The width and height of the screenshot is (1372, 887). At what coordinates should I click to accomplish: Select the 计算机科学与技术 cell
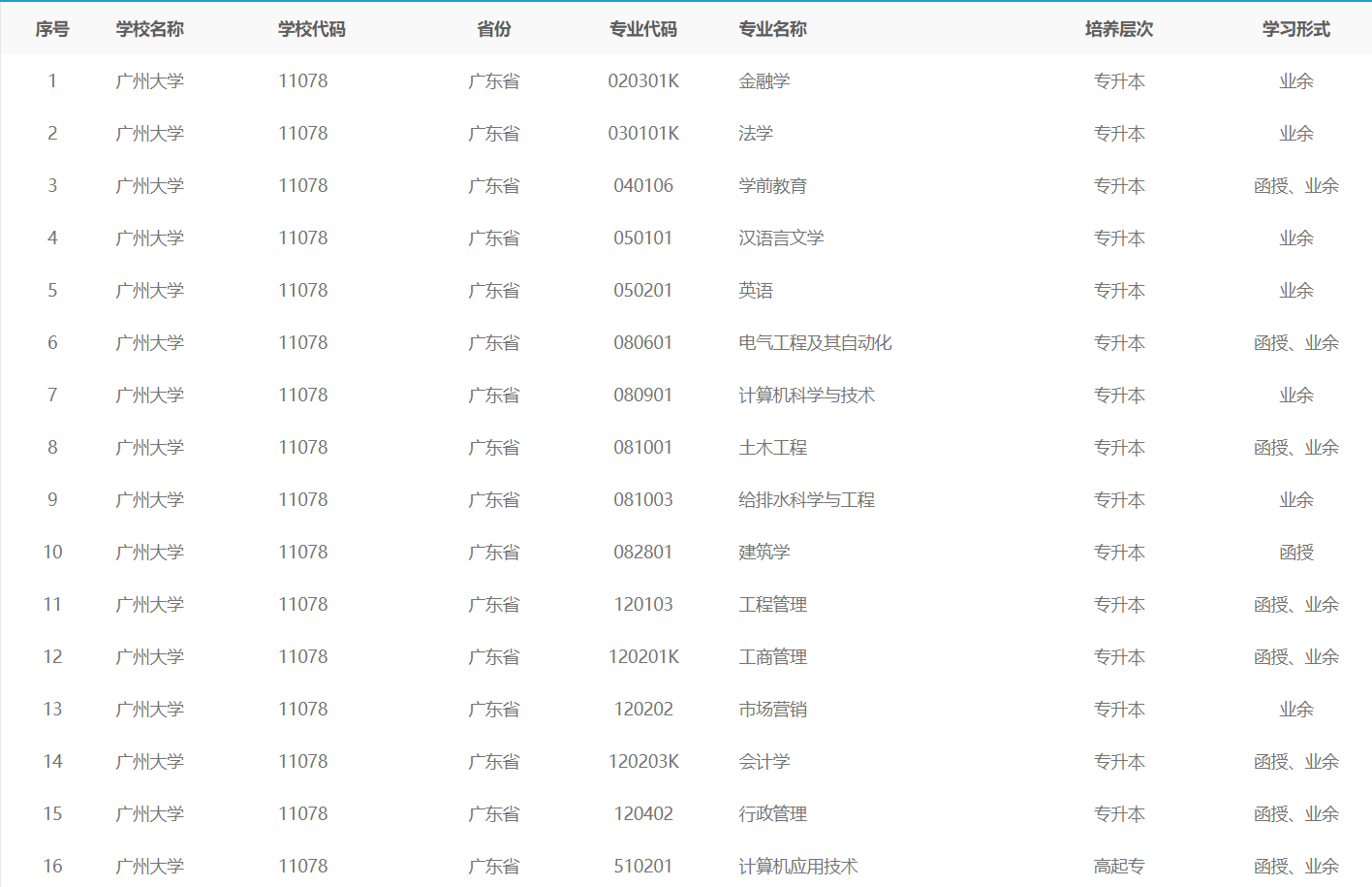pos(806,396)
